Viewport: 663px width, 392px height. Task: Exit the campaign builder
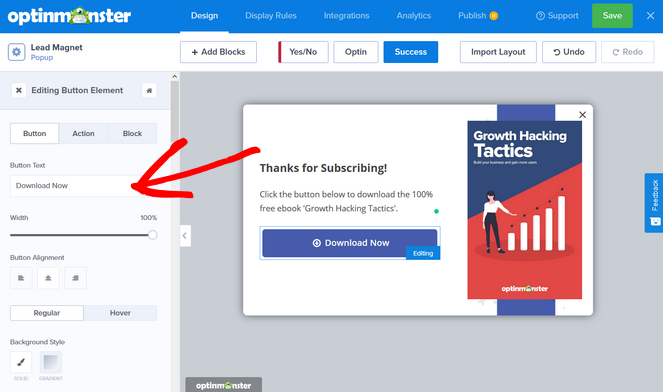click(650, 16)
